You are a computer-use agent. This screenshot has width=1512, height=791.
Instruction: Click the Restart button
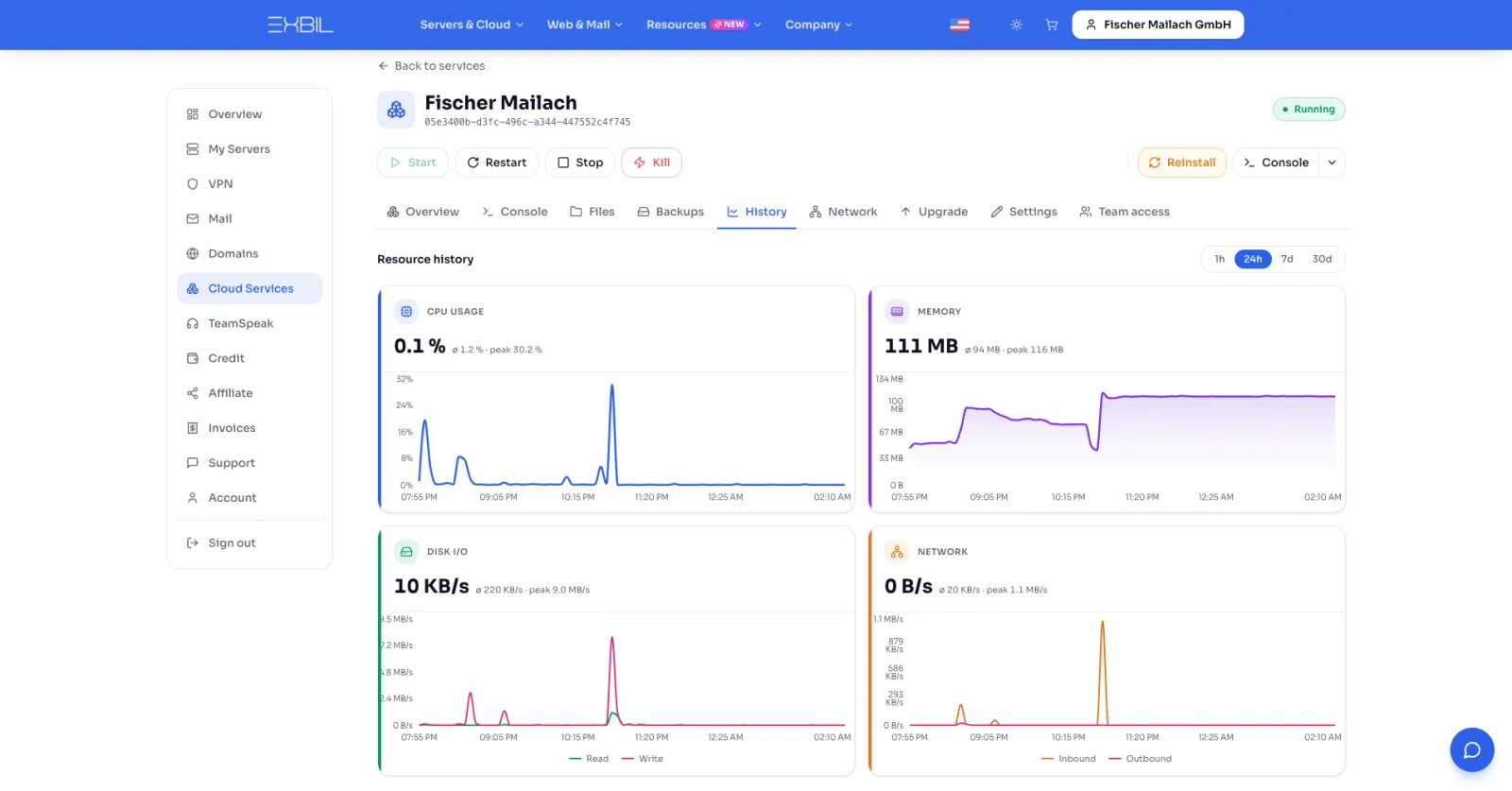point(497,163)
